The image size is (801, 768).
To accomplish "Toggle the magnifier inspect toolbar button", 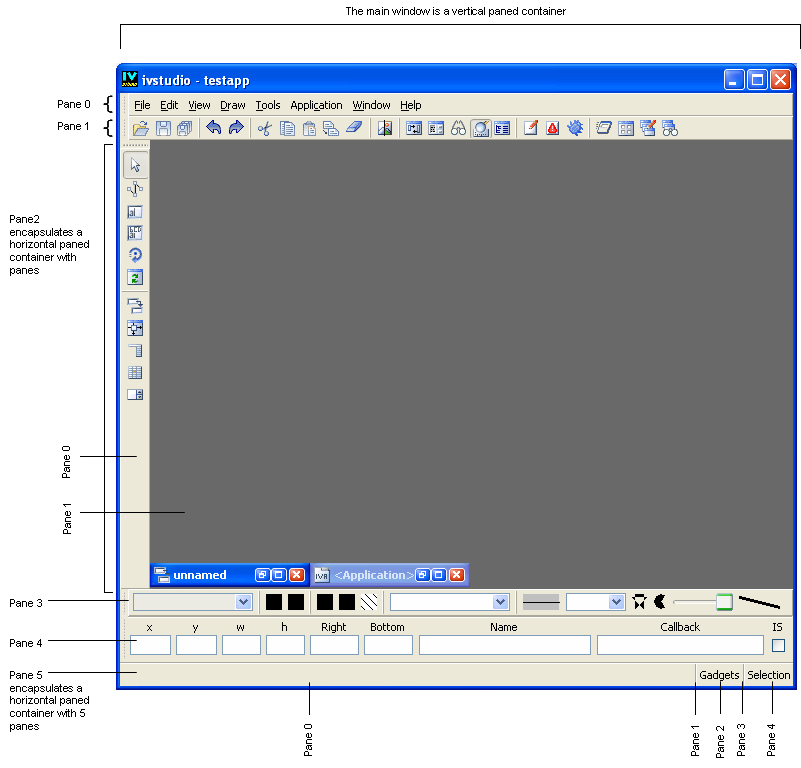I will click(480, 128).
